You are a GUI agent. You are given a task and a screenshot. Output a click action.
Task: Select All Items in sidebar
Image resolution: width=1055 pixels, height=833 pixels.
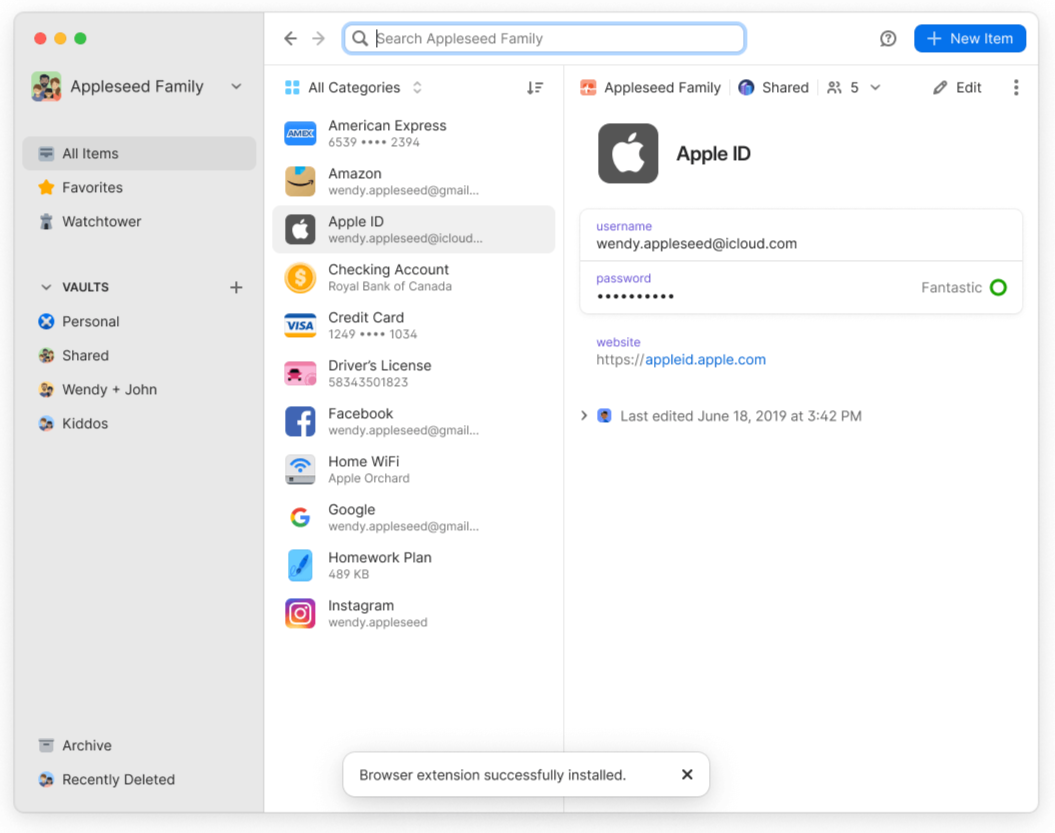[x=139, y=153]
